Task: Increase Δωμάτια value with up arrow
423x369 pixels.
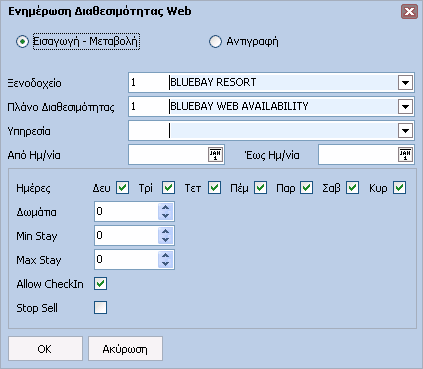Action: click(165, 207)
